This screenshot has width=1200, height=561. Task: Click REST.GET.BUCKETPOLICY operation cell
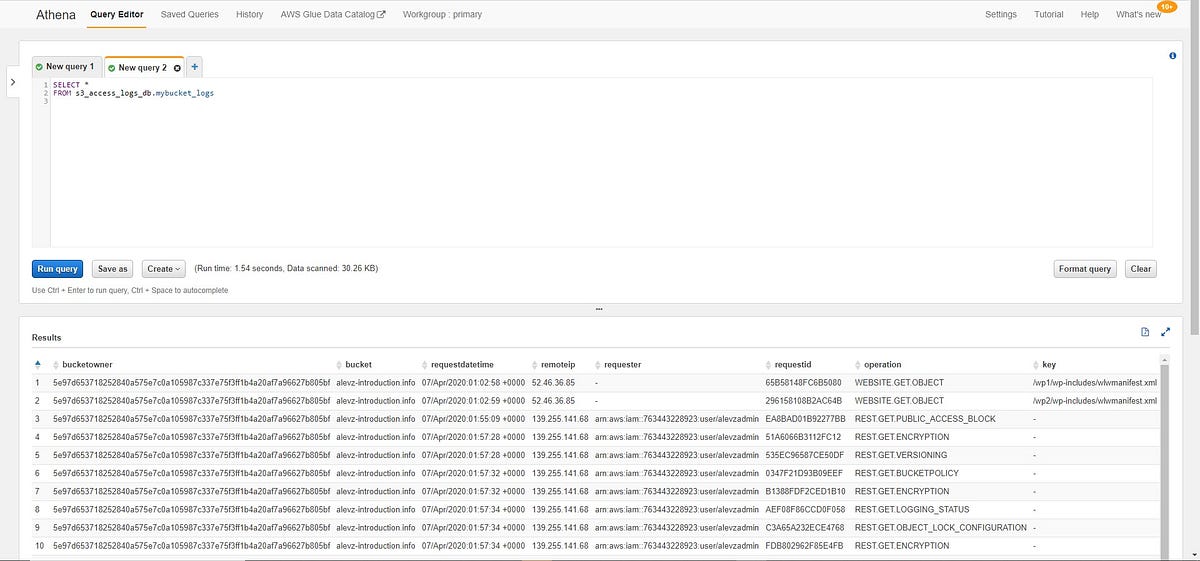(906, 473)
